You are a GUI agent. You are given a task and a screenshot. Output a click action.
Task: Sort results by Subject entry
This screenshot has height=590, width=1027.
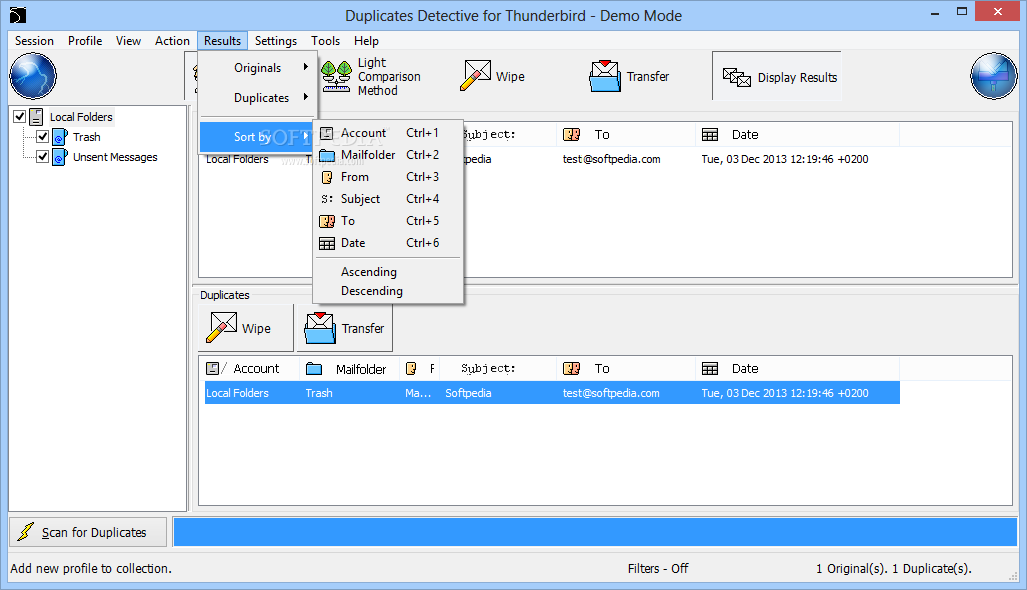tap(388, 199)
